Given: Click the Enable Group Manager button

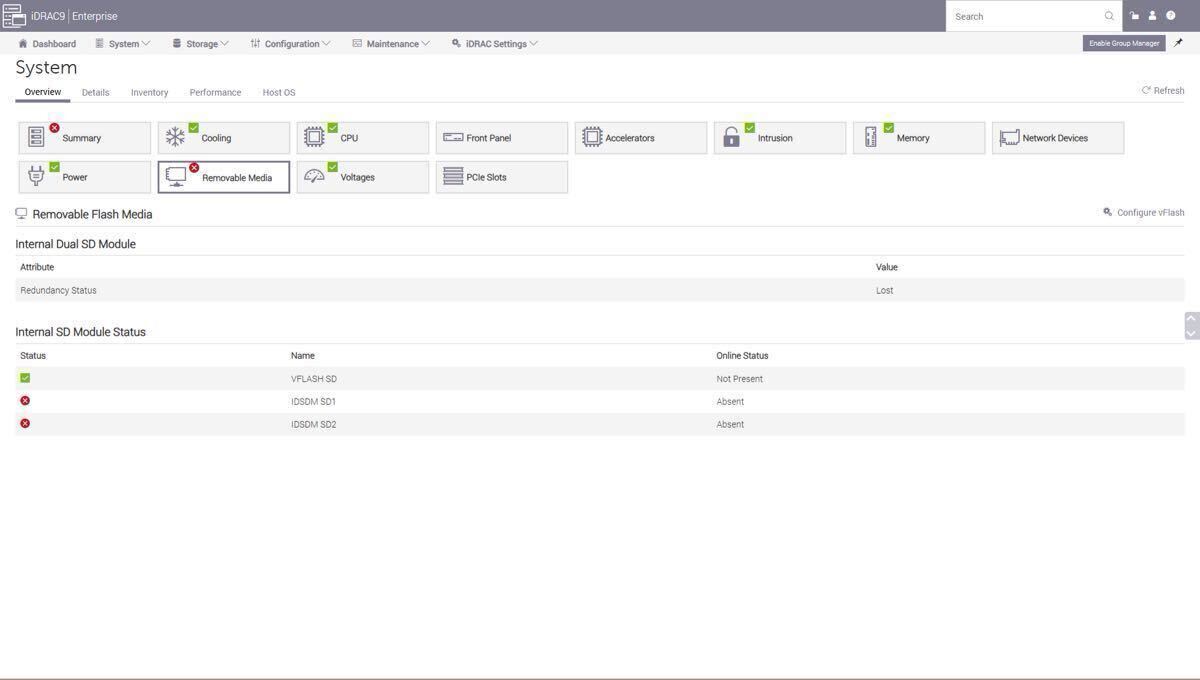Looking at the screenshot, I should coord(1124,43).
